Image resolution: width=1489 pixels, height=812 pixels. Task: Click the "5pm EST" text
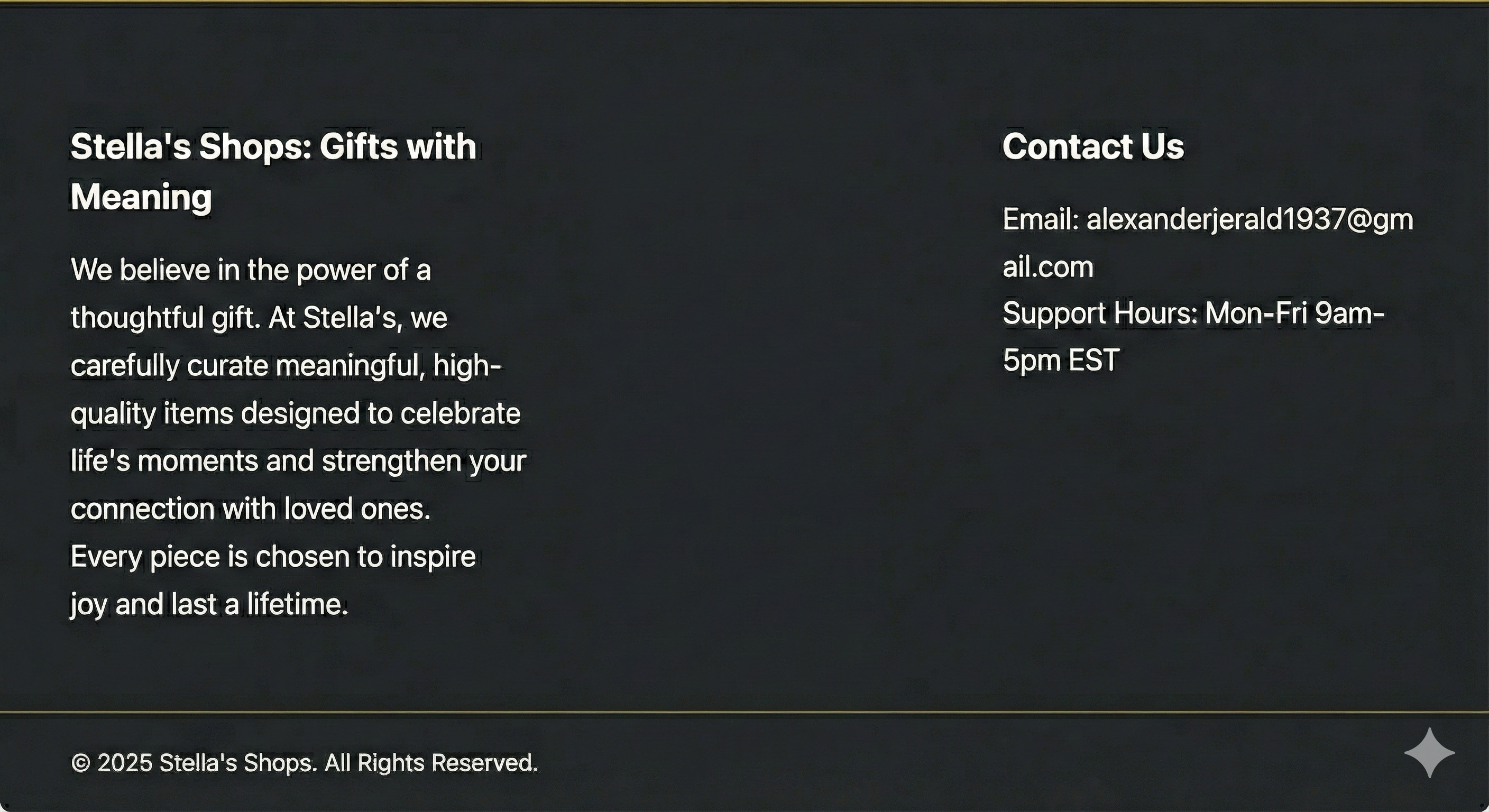(x=1061, y=361)
